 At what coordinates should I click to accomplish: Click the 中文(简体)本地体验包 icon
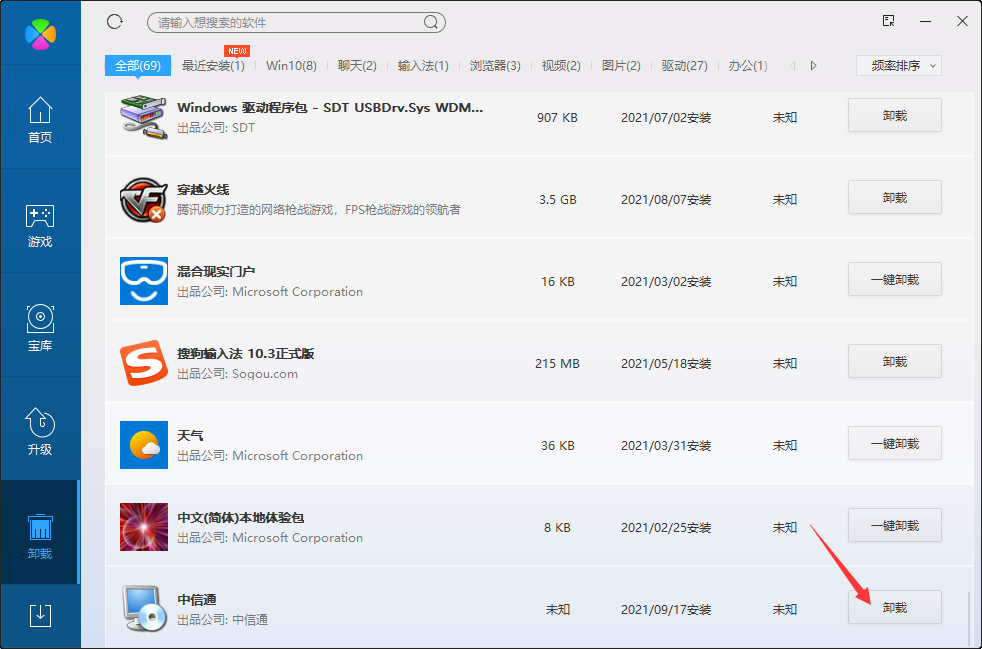pyautogui.click(x=143, y=527)
